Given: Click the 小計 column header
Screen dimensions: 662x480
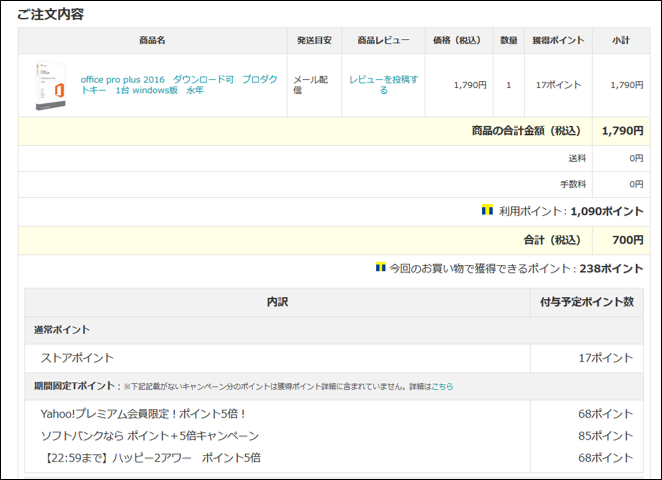Looking at the screenshot, I should point(621,40).
